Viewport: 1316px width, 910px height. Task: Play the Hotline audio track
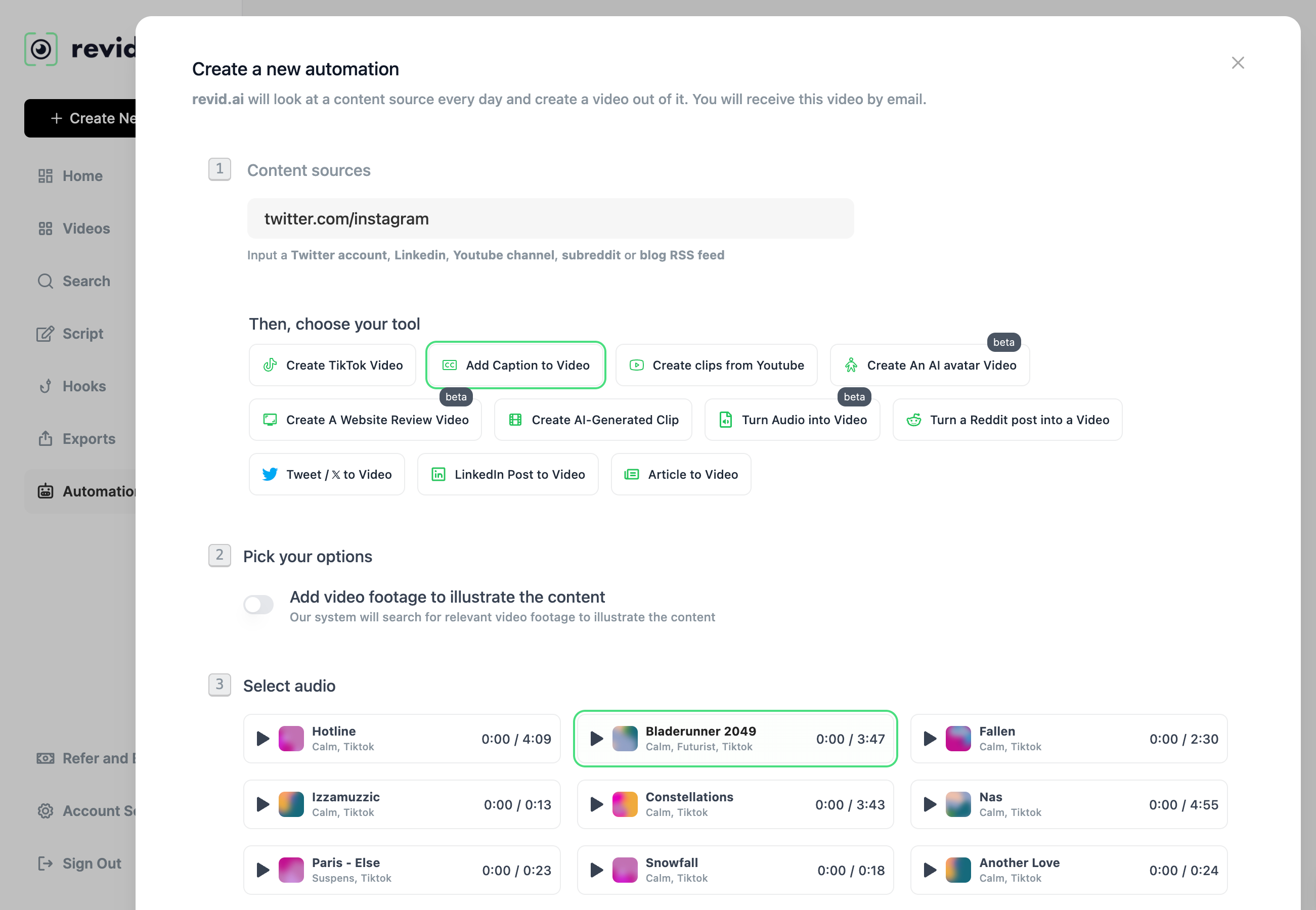click(262, 739)
